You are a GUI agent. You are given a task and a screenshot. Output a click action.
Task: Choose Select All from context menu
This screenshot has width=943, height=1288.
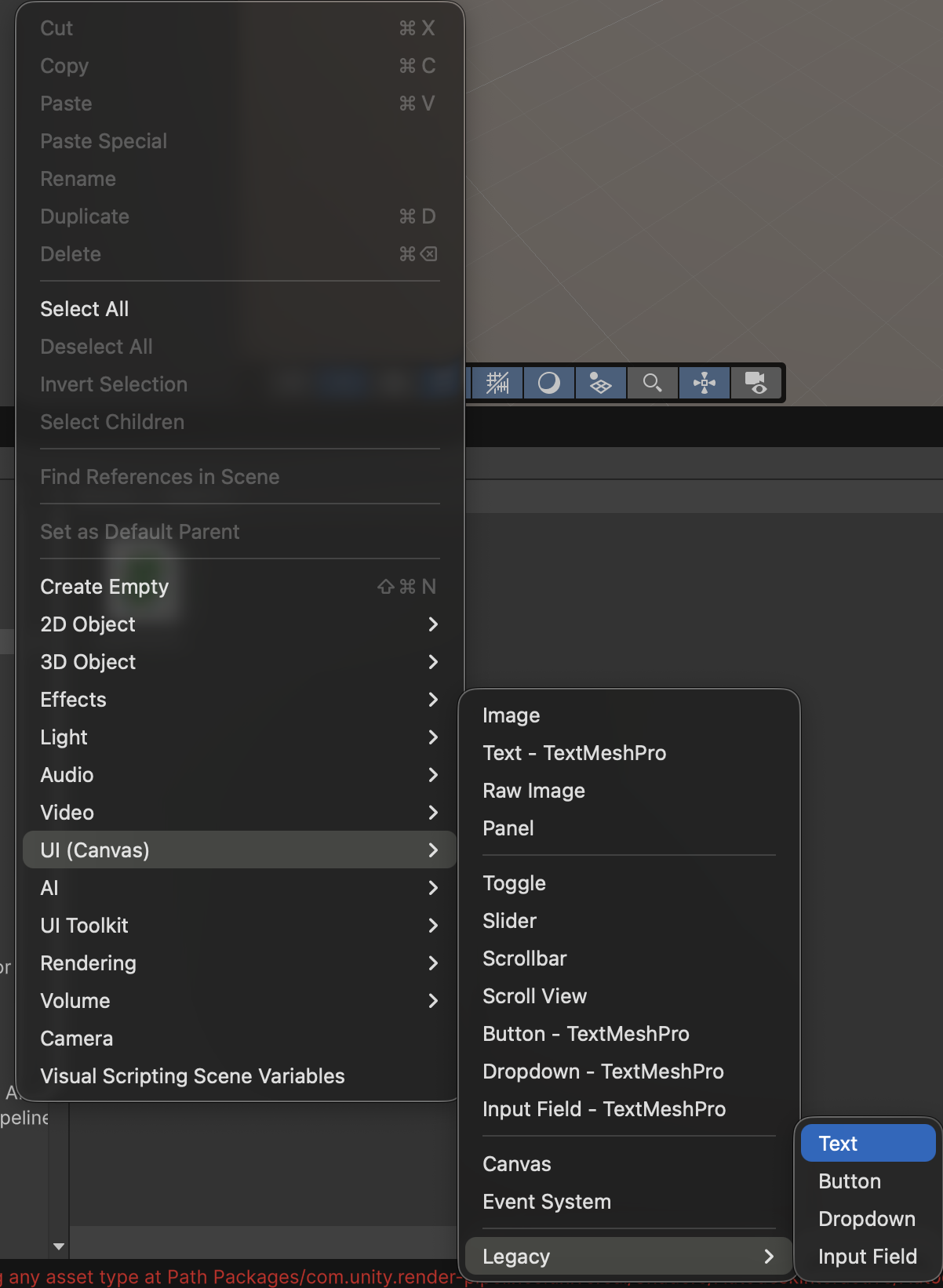point(239,309)
